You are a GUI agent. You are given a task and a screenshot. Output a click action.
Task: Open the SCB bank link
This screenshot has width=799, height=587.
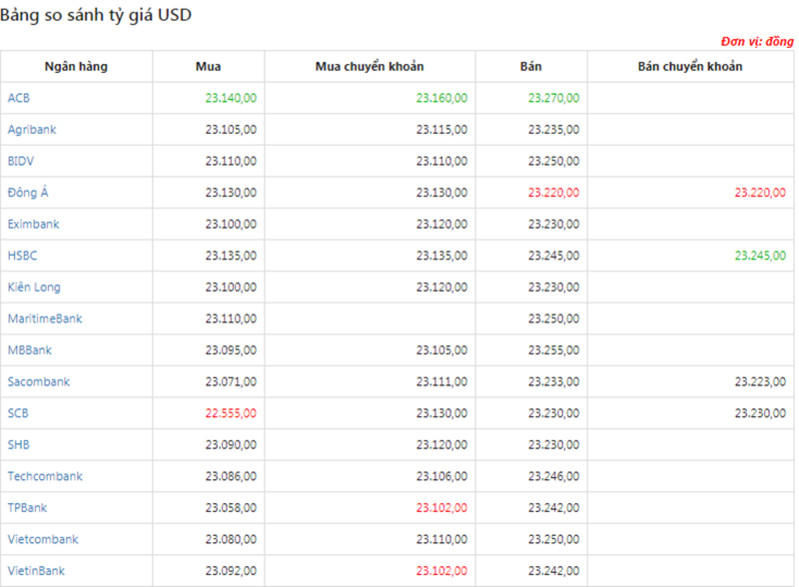(18, 413)
